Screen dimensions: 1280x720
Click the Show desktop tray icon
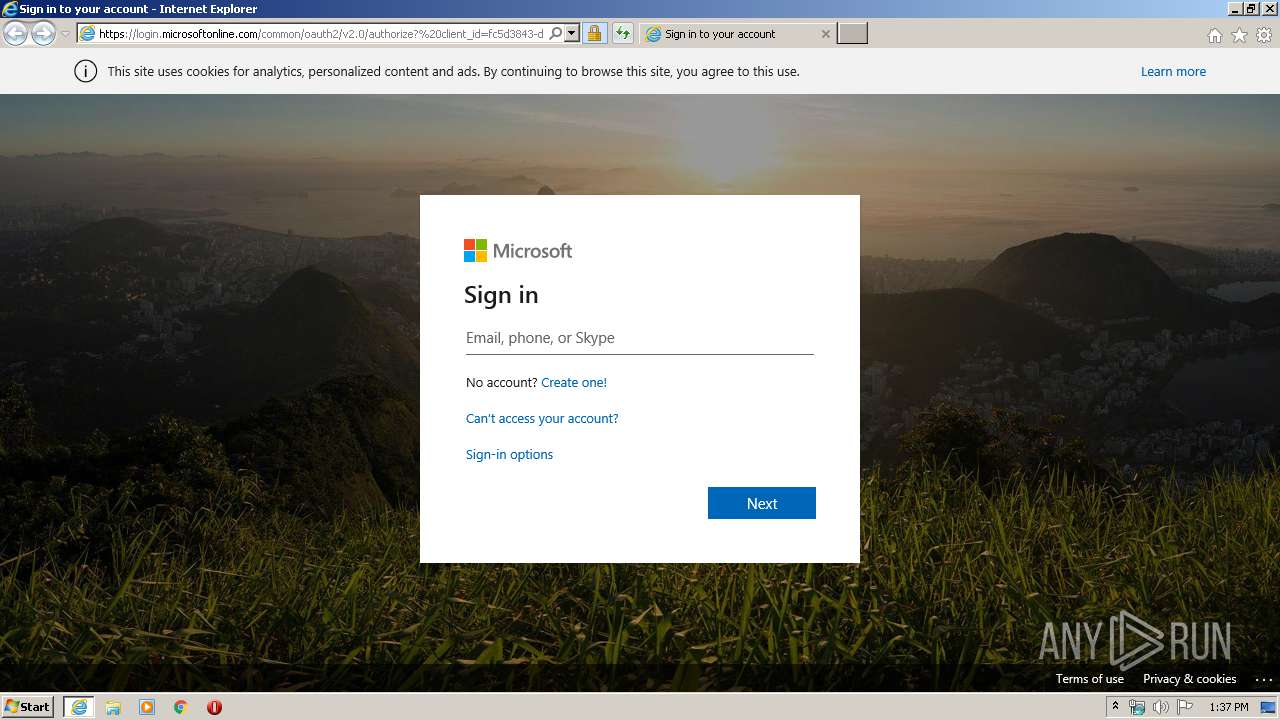click(x=1268, y=707)
